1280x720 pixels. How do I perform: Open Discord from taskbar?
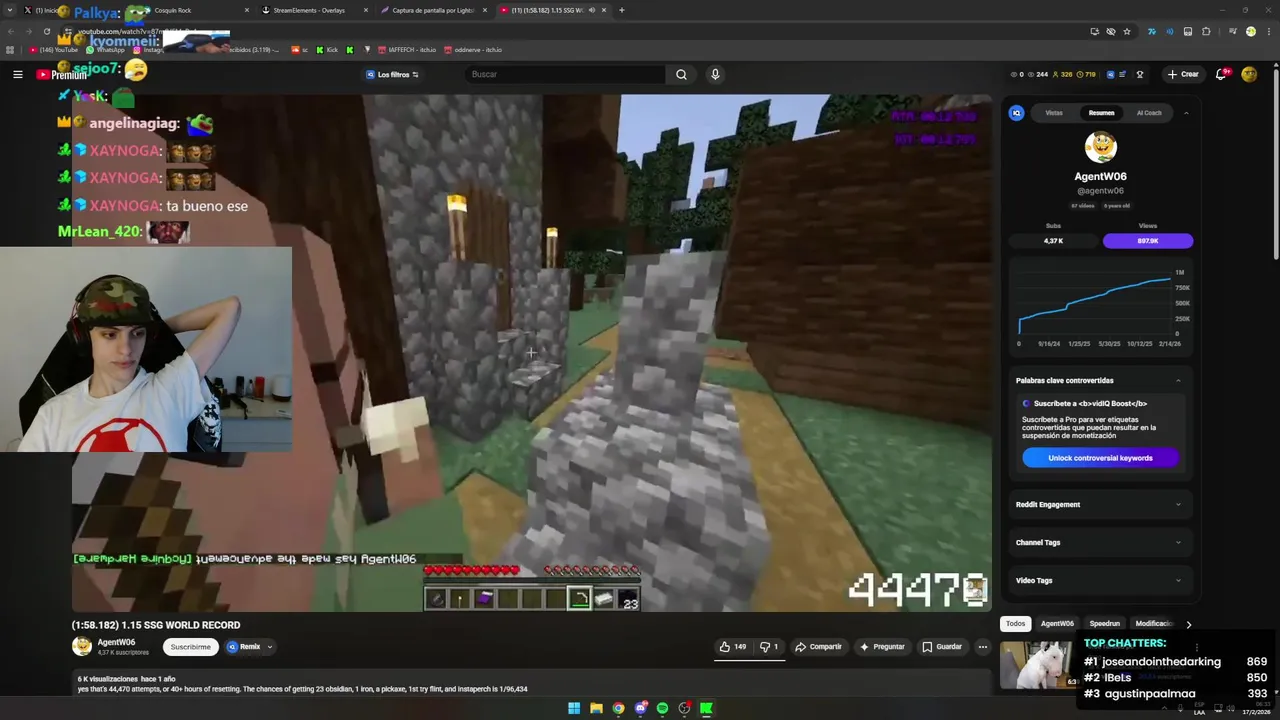click(641, 709)
